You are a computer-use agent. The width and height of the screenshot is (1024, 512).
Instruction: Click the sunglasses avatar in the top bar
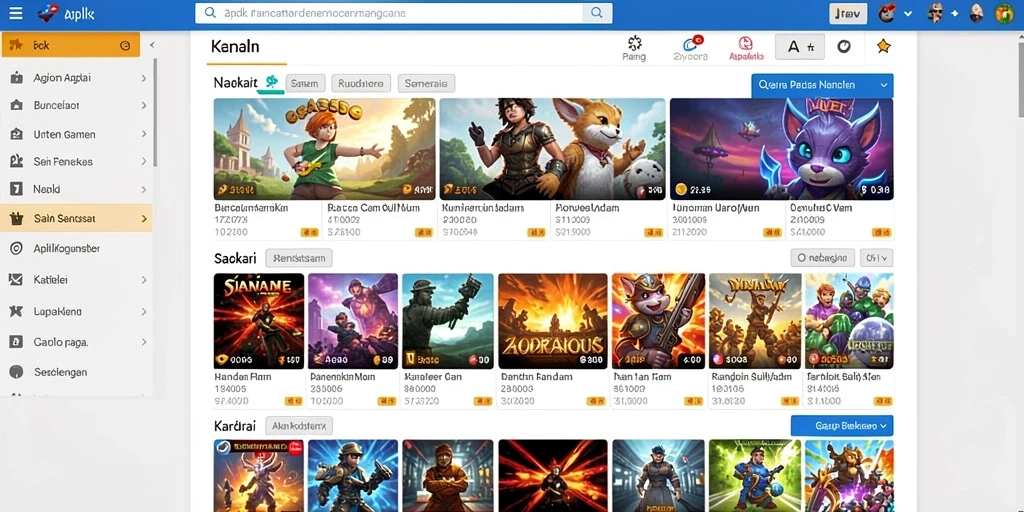coord(936,13)
